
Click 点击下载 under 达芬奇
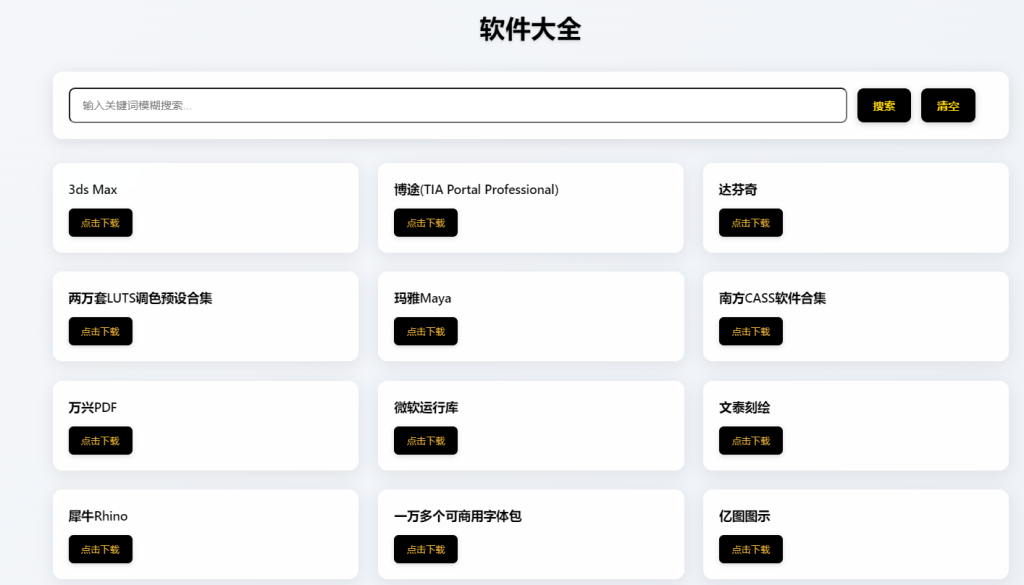tap(751, 223)
